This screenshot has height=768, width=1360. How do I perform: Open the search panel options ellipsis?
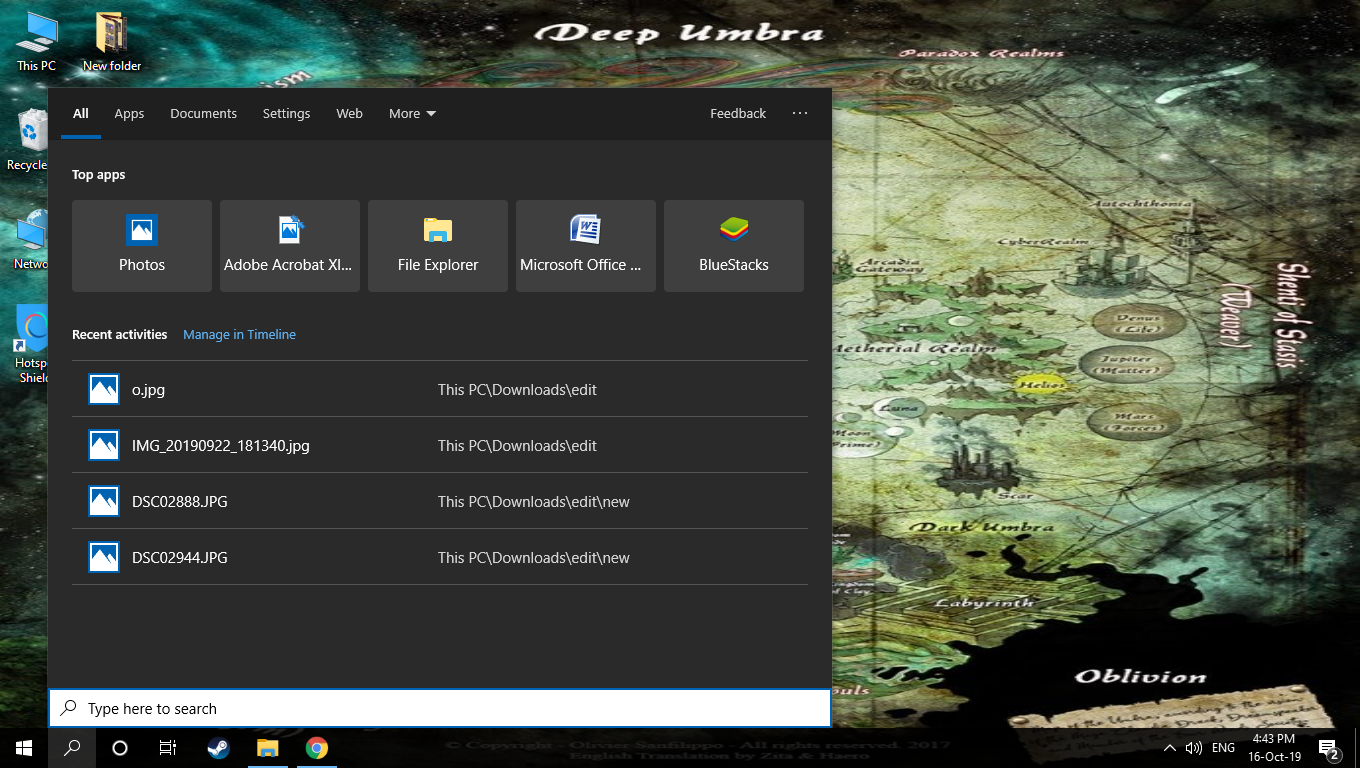[x=800, y=113]
